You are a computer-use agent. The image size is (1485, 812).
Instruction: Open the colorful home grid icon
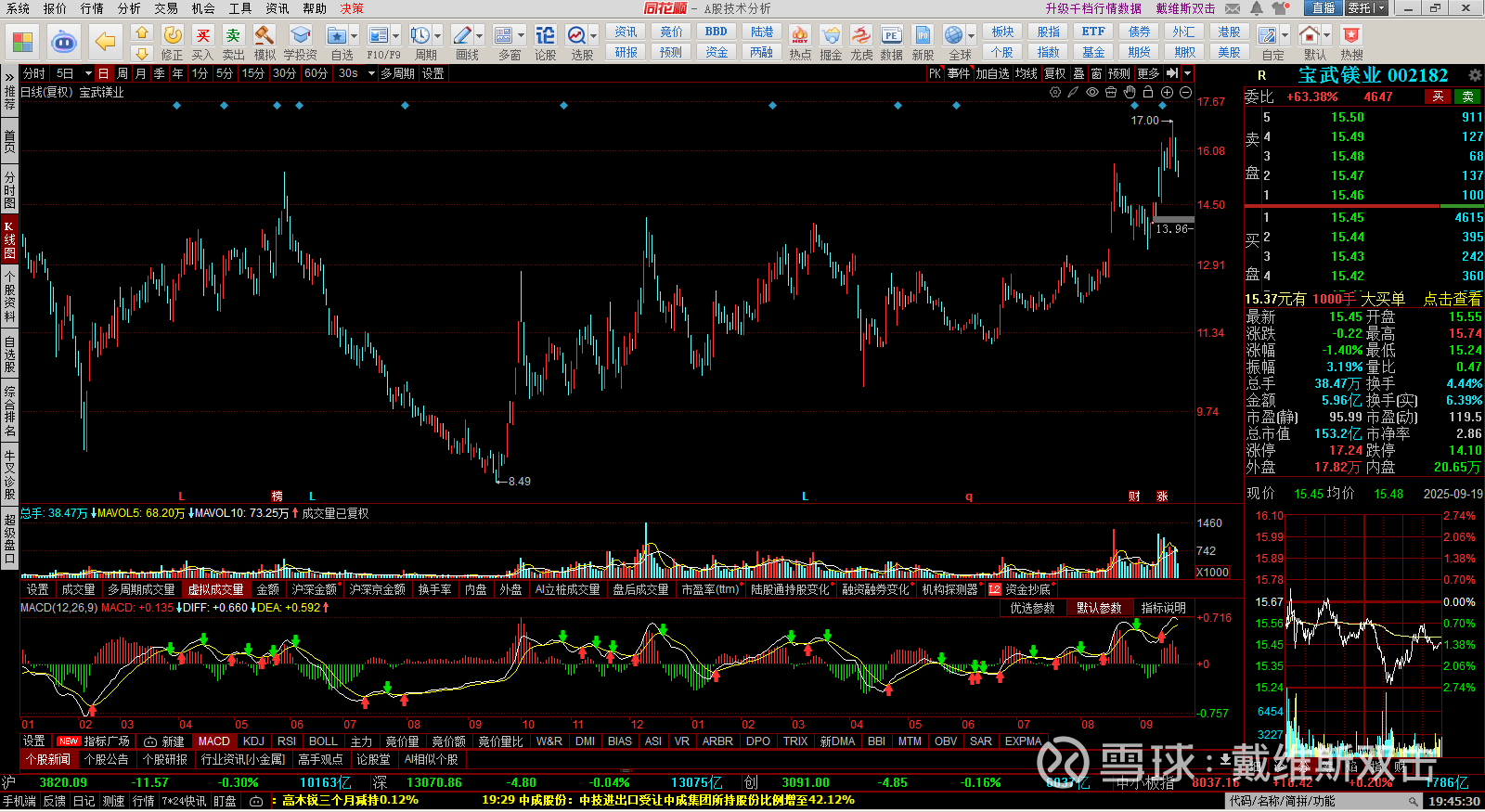[x=22, y=42]
